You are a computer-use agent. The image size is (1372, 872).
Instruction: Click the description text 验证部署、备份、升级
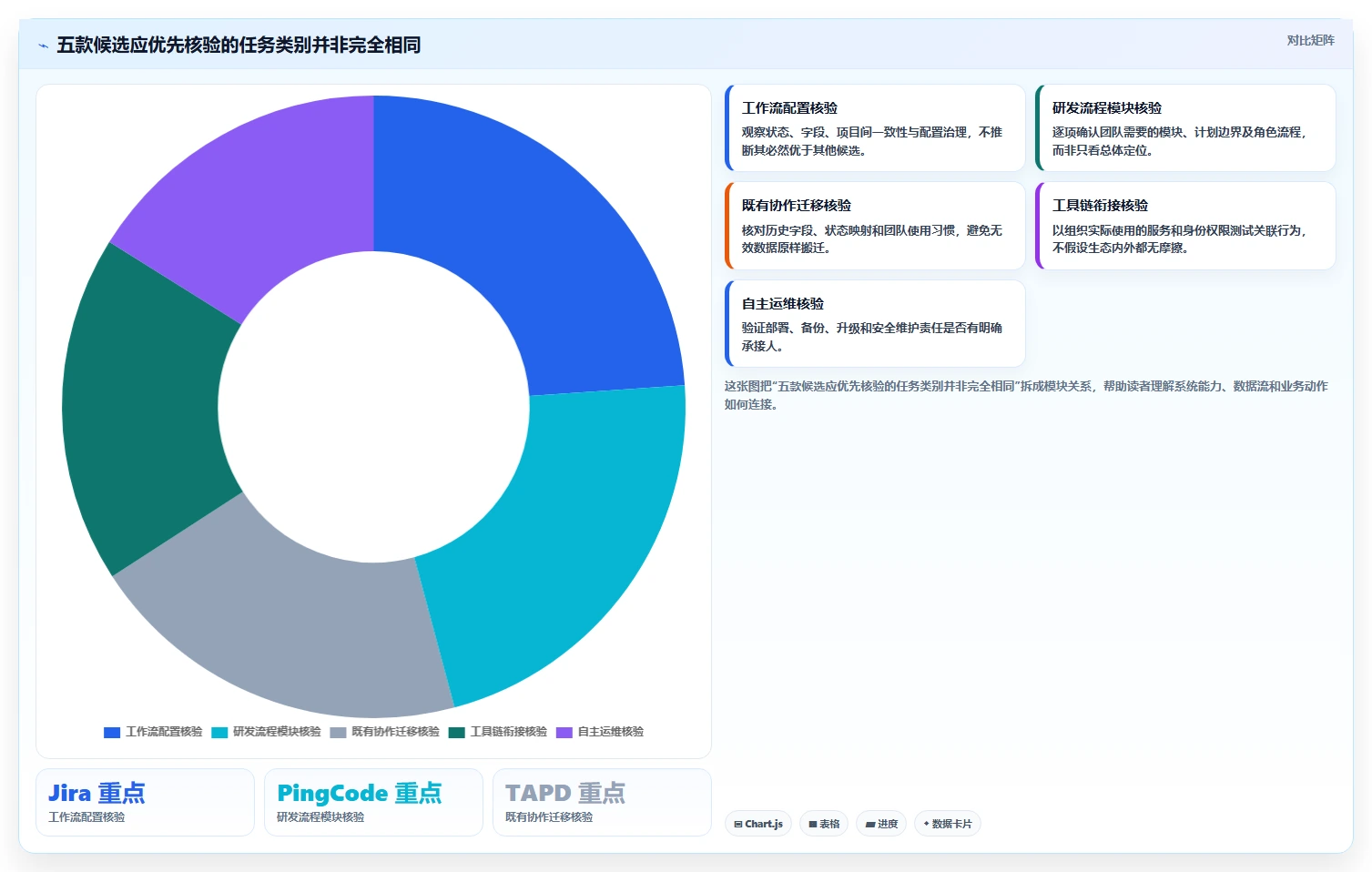(x=871, y=337)
